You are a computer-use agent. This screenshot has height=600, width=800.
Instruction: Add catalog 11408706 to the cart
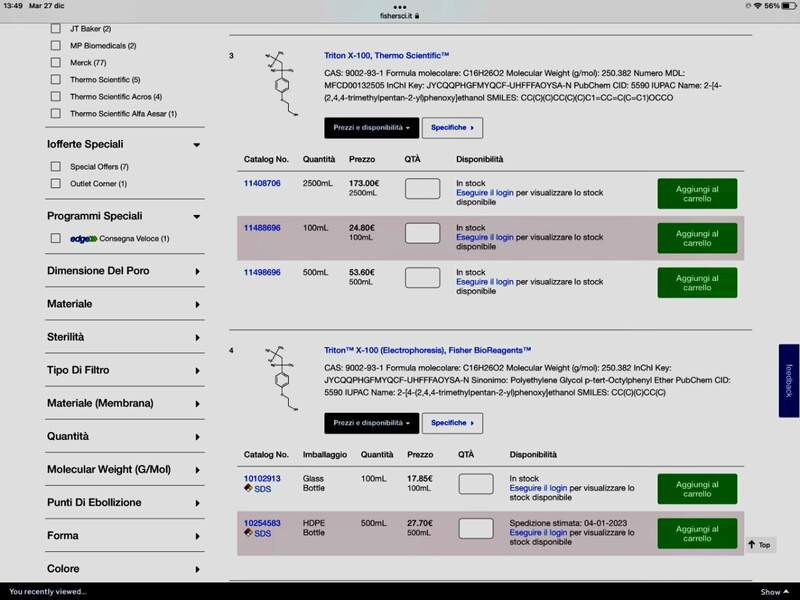tap(697, 194)
